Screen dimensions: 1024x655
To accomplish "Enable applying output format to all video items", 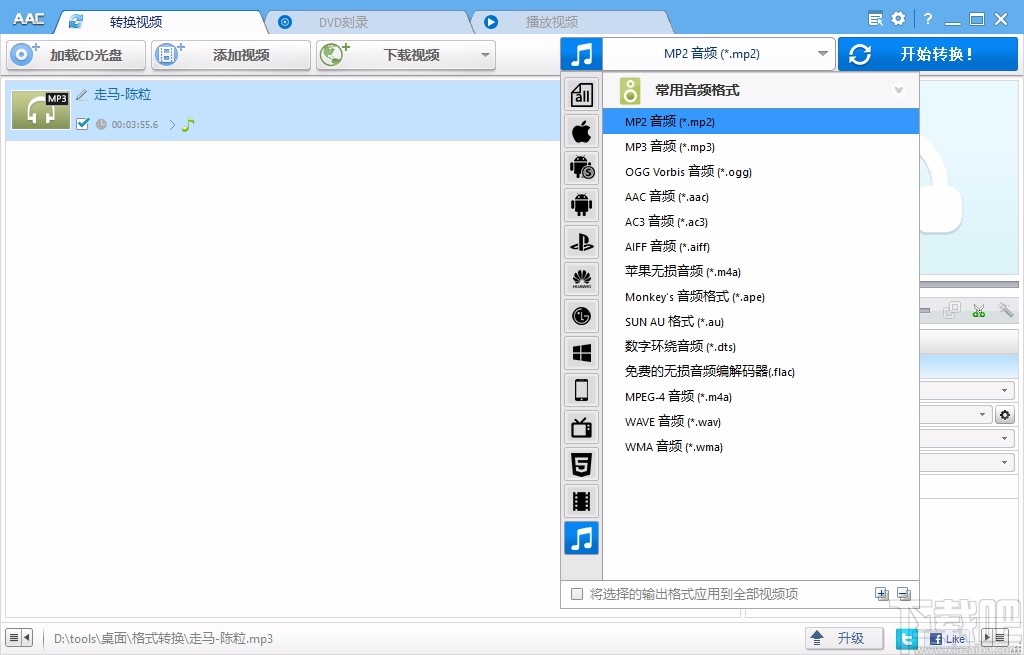I will (x=577, y=593).
